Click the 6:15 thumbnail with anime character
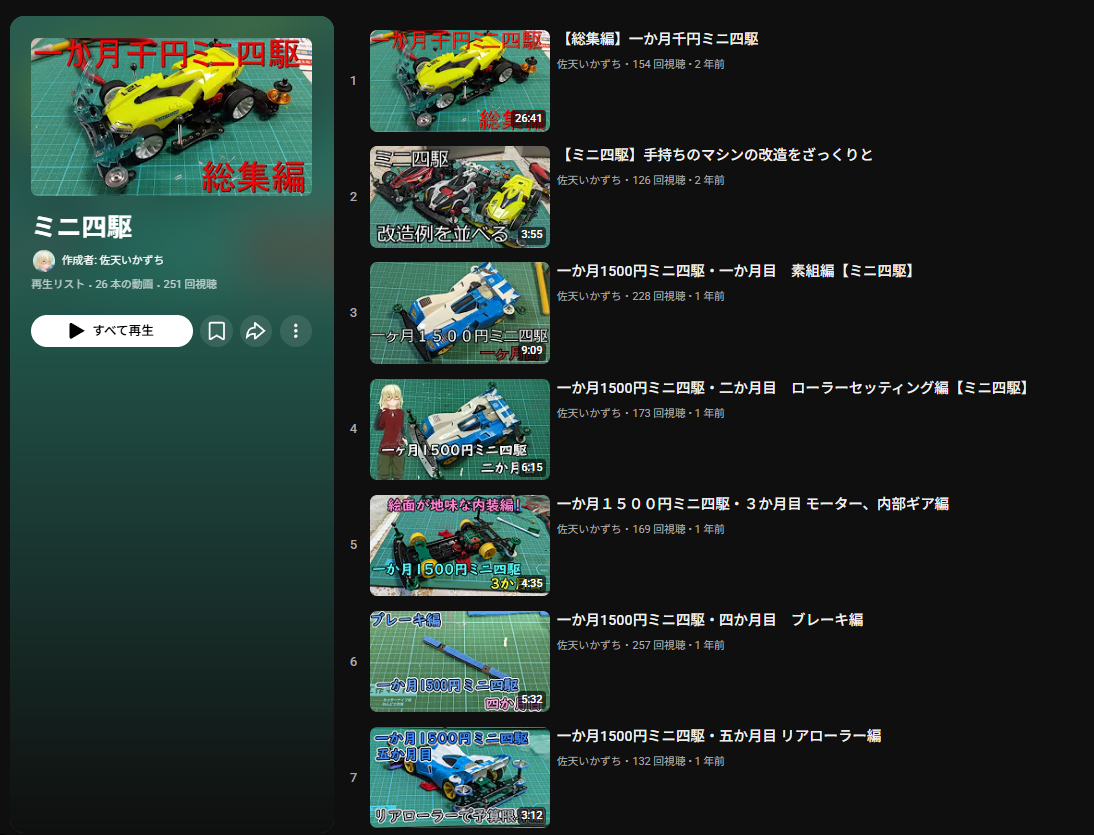Viewport: 1094px width, 835px height. pos(459,429)
